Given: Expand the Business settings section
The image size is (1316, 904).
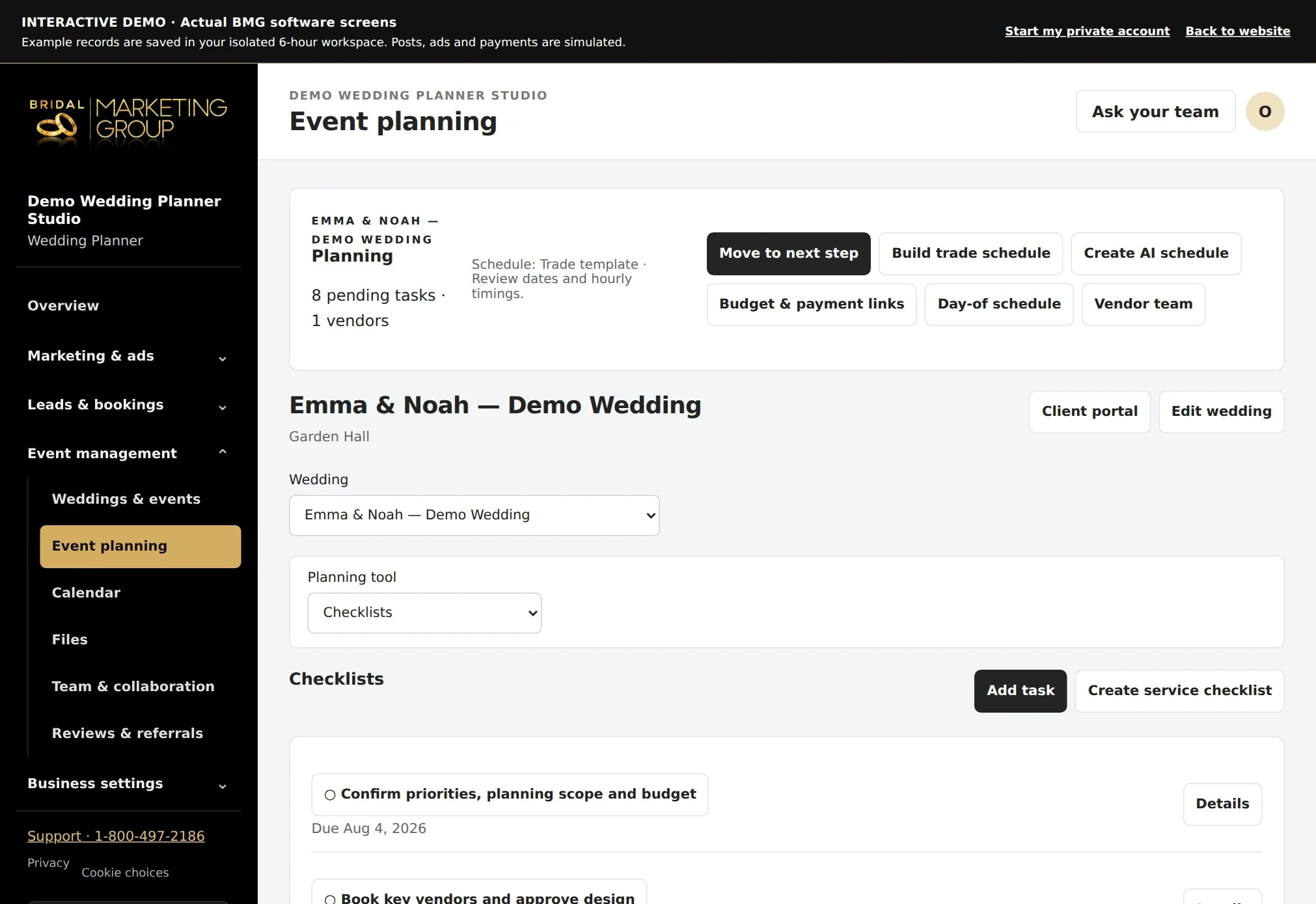Looking at the screenshot, I should coord(128,784).
